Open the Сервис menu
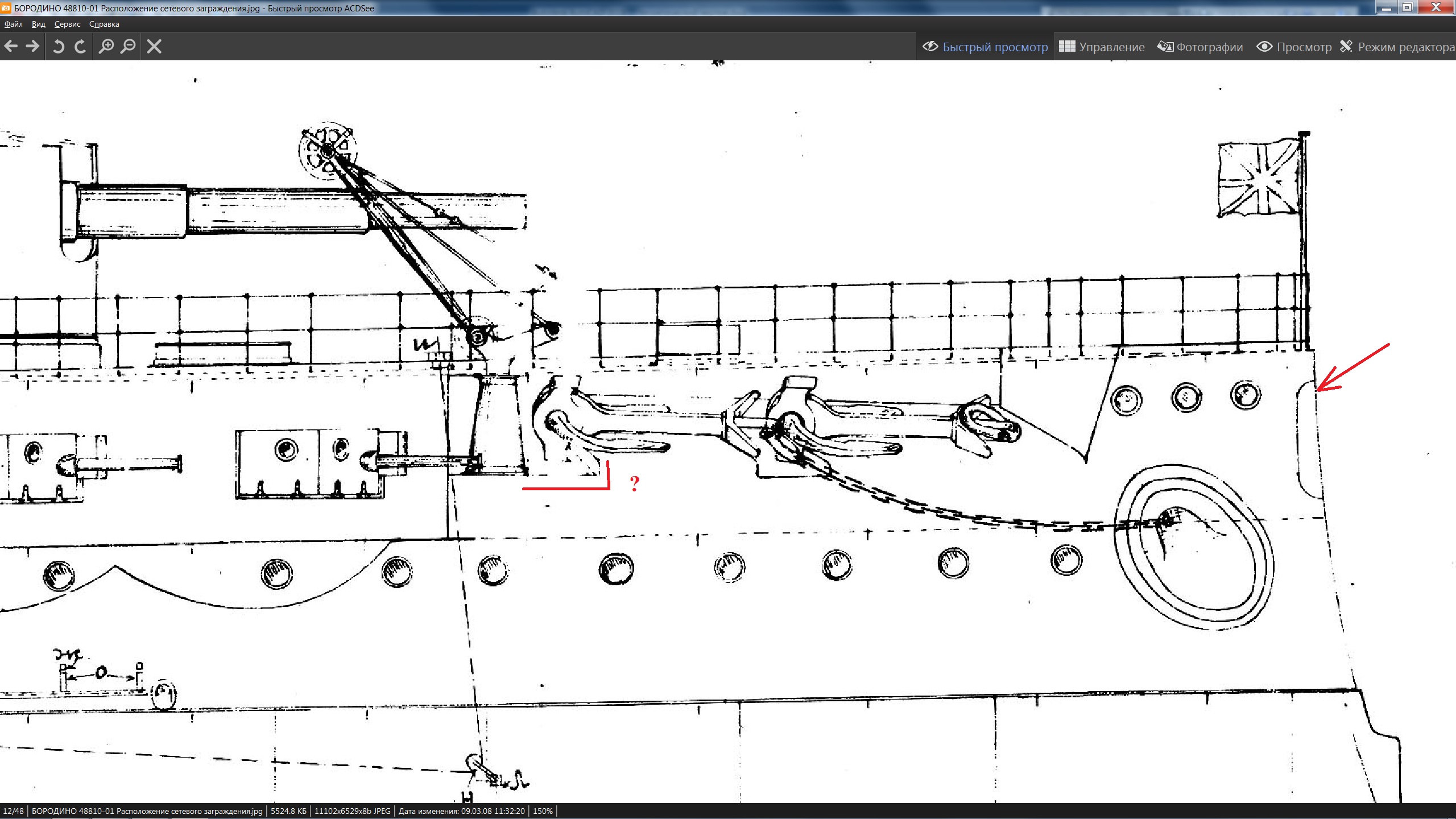The image size is (1456, 819). point(67,24)
